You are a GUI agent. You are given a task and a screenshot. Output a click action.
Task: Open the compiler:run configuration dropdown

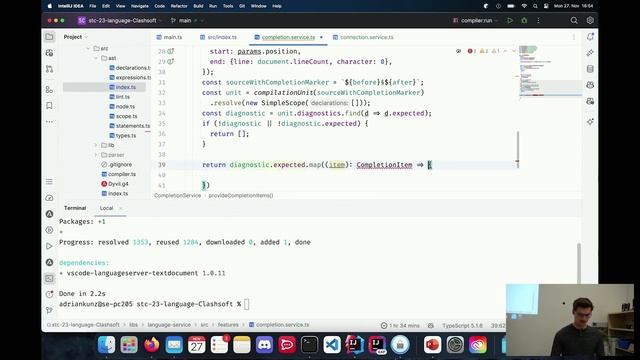(476, 20)
